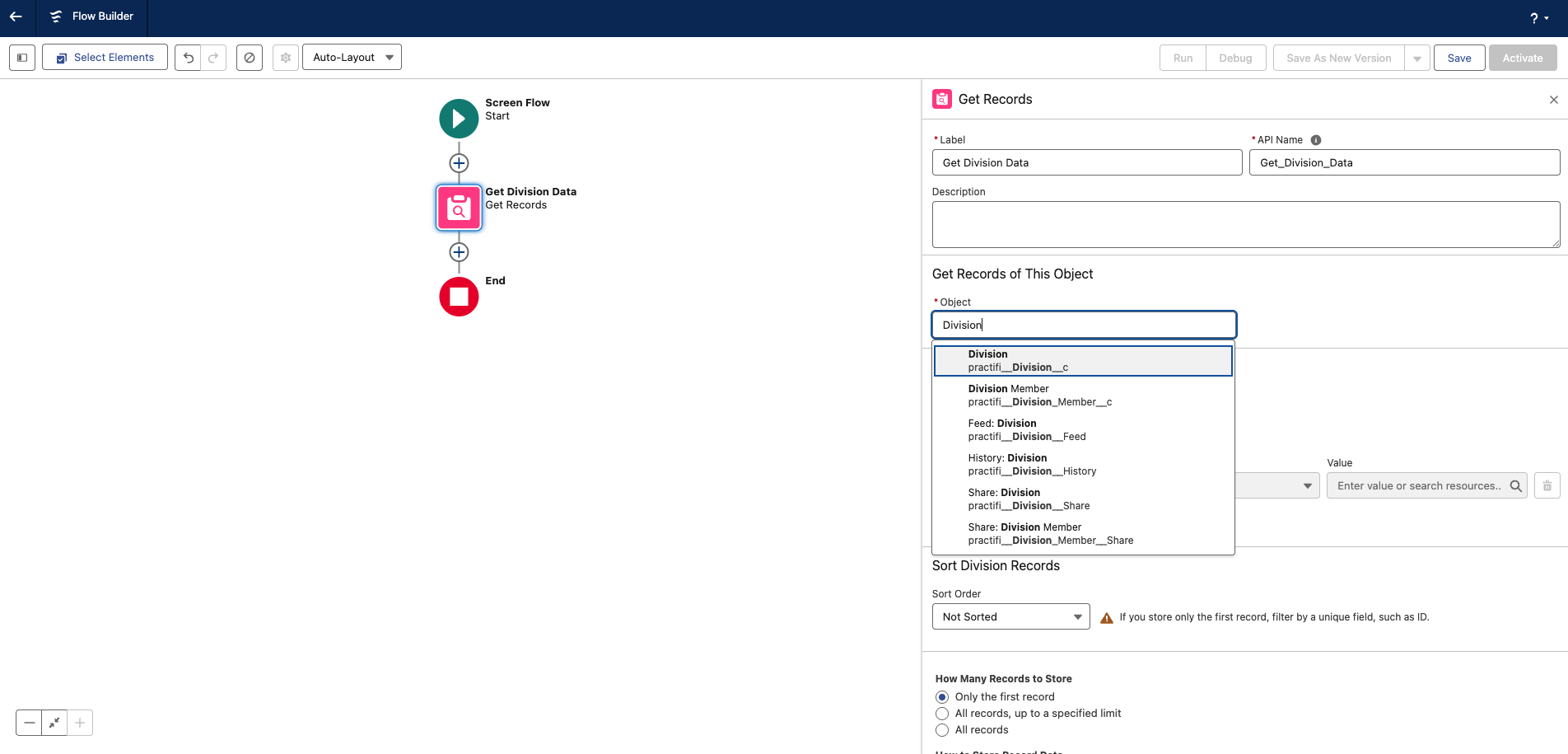
Task: Click API Name info tooltip icon
Action: coord(1316,140)
